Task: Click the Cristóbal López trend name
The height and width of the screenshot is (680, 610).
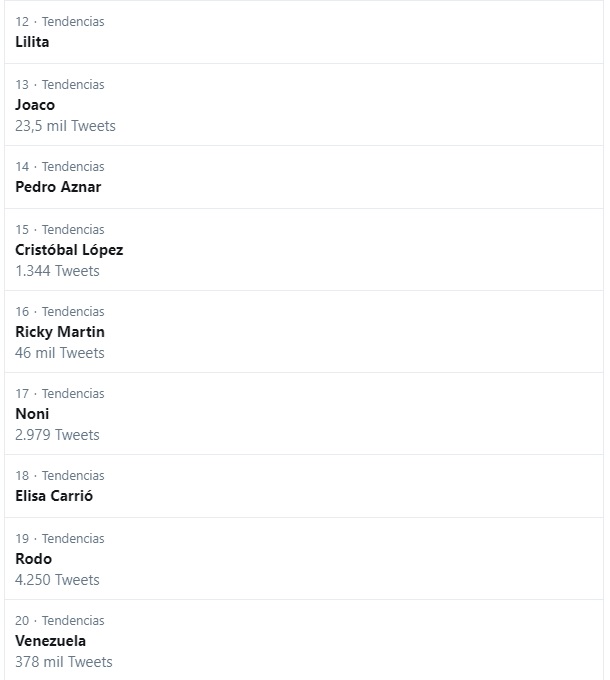Action: coord(69,250)
